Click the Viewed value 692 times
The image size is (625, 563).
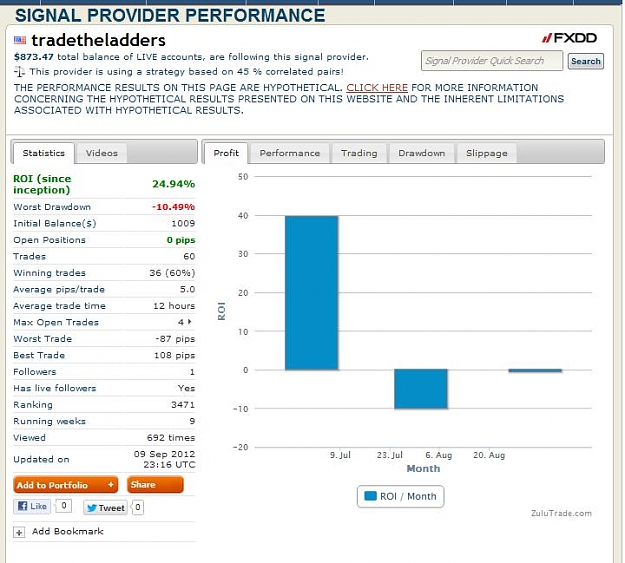coord(171,438)
